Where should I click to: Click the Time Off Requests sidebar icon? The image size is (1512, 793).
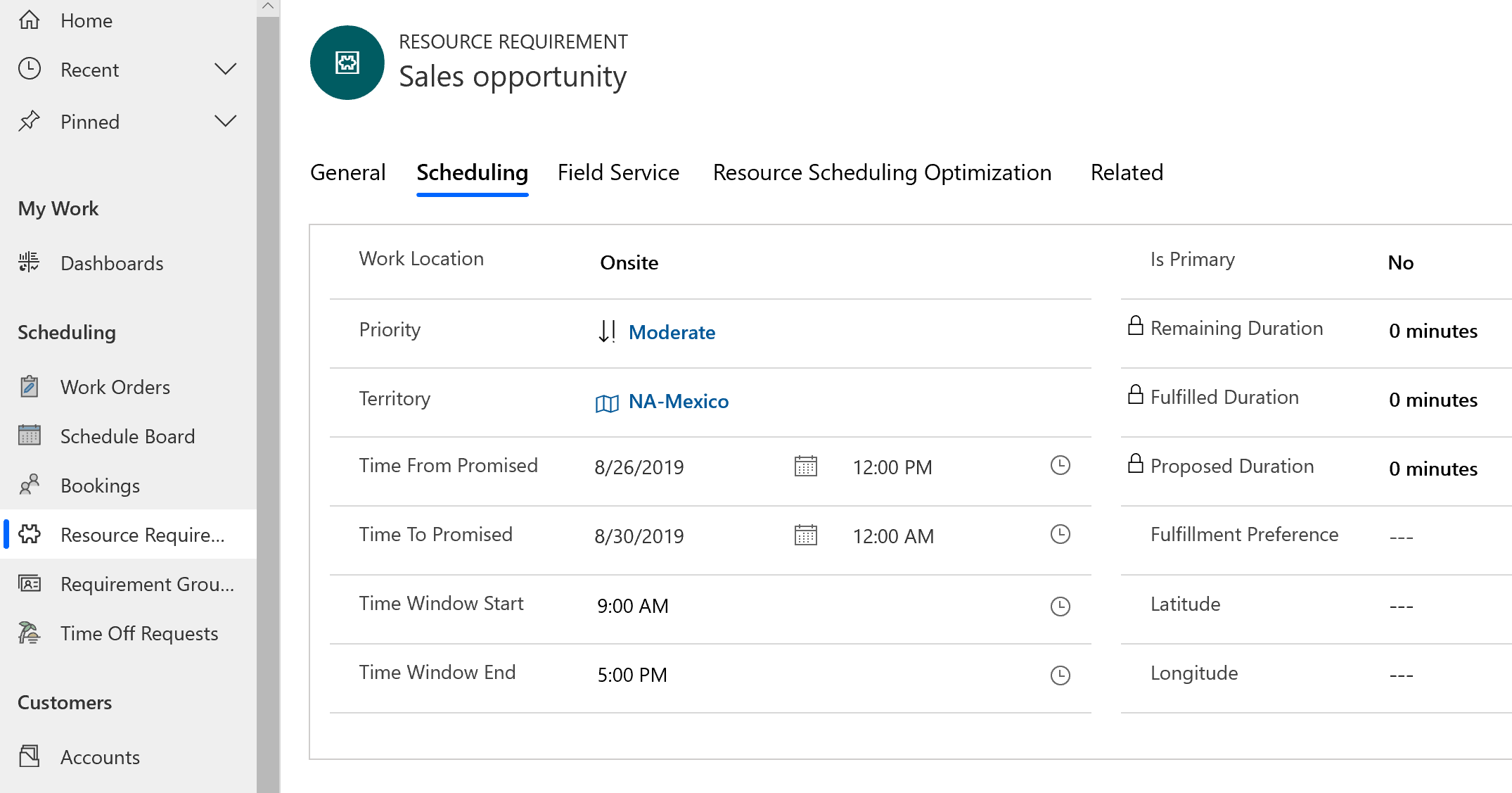29,633
